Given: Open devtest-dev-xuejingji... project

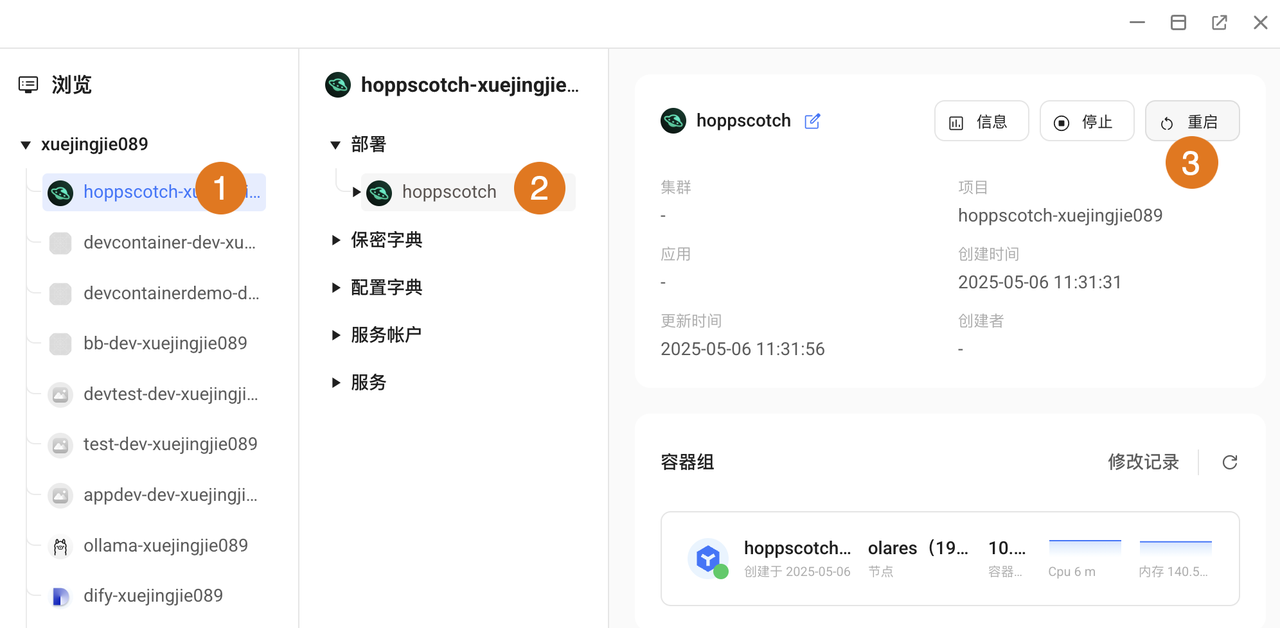Looking at the screenshot, I should pyautogui.click(x=171, y=394).
